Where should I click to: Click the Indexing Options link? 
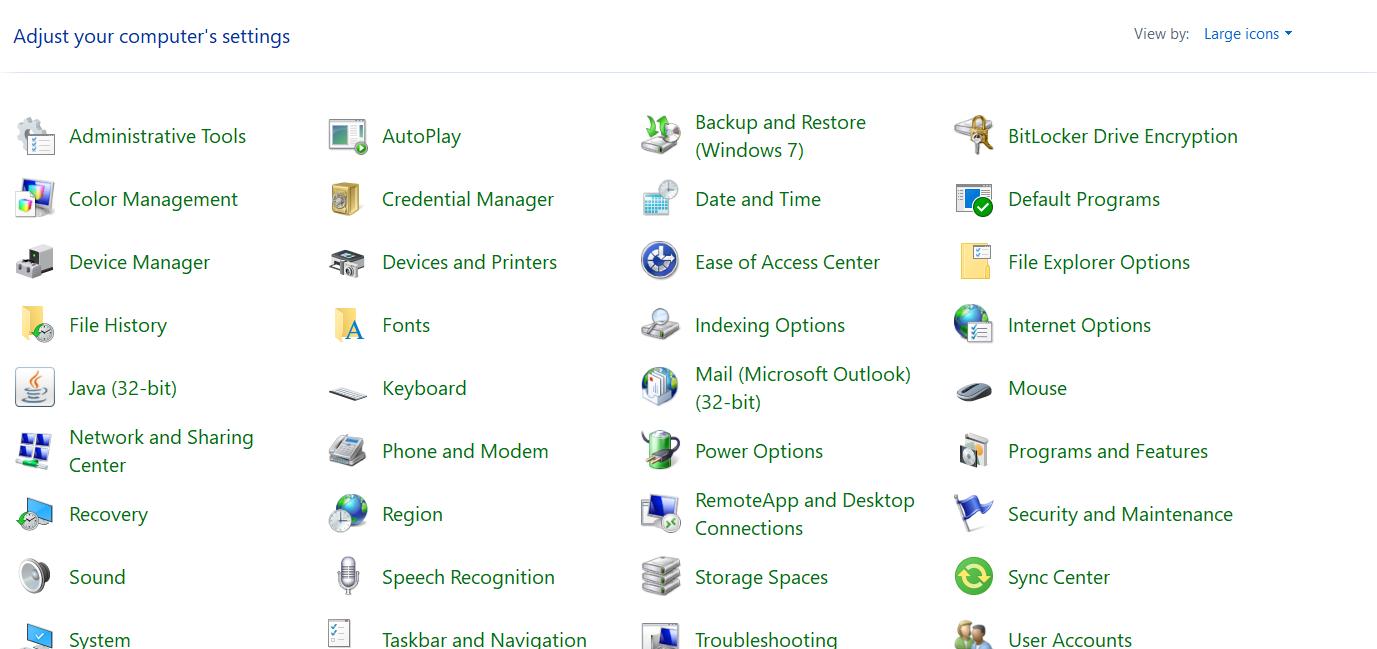click(x=769, y=325)
